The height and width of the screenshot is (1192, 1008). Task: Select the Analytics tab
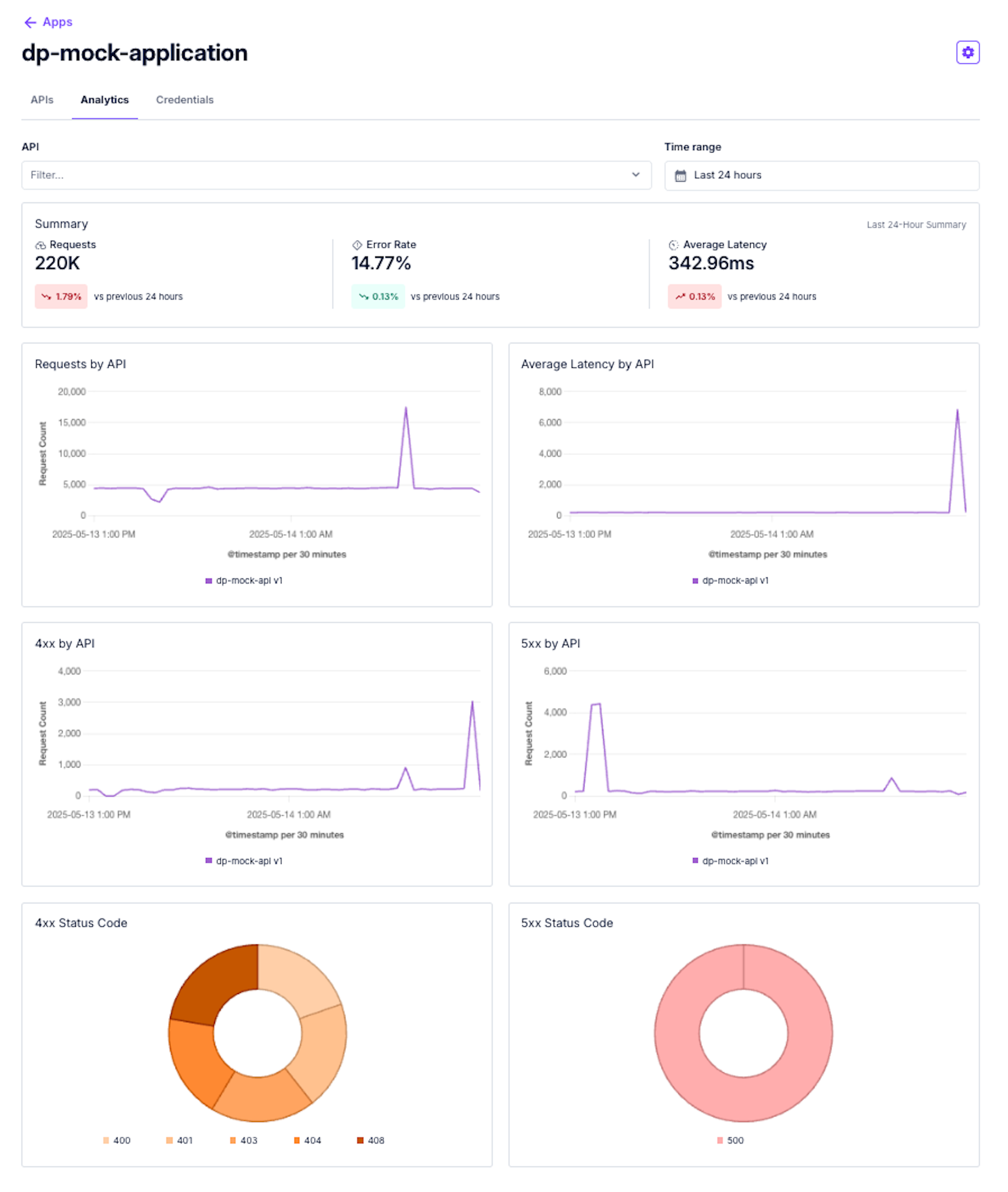(x=105, y=100)
